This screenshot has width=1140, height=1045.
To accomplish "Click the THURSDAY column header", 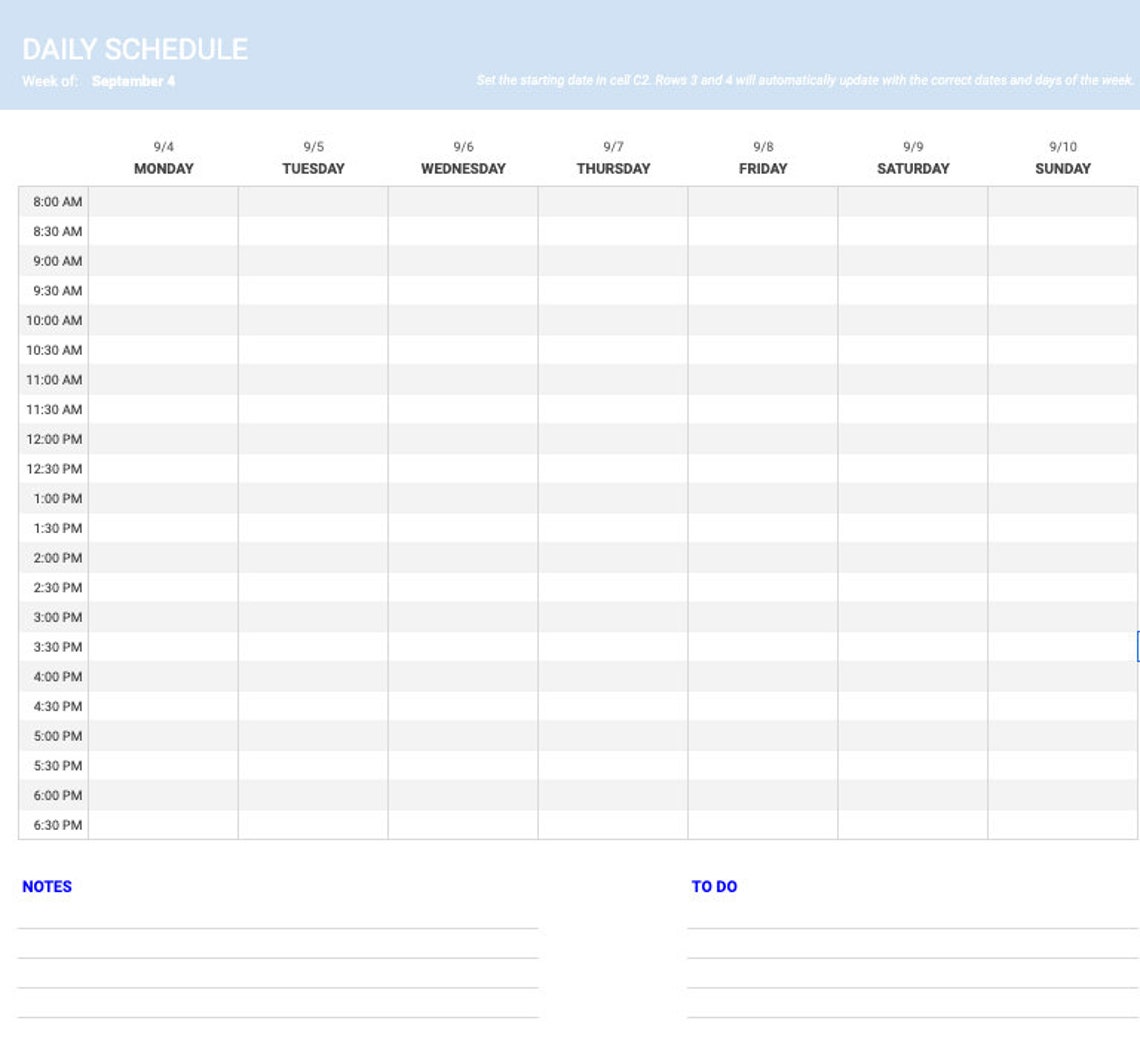I will coord(612,168).
